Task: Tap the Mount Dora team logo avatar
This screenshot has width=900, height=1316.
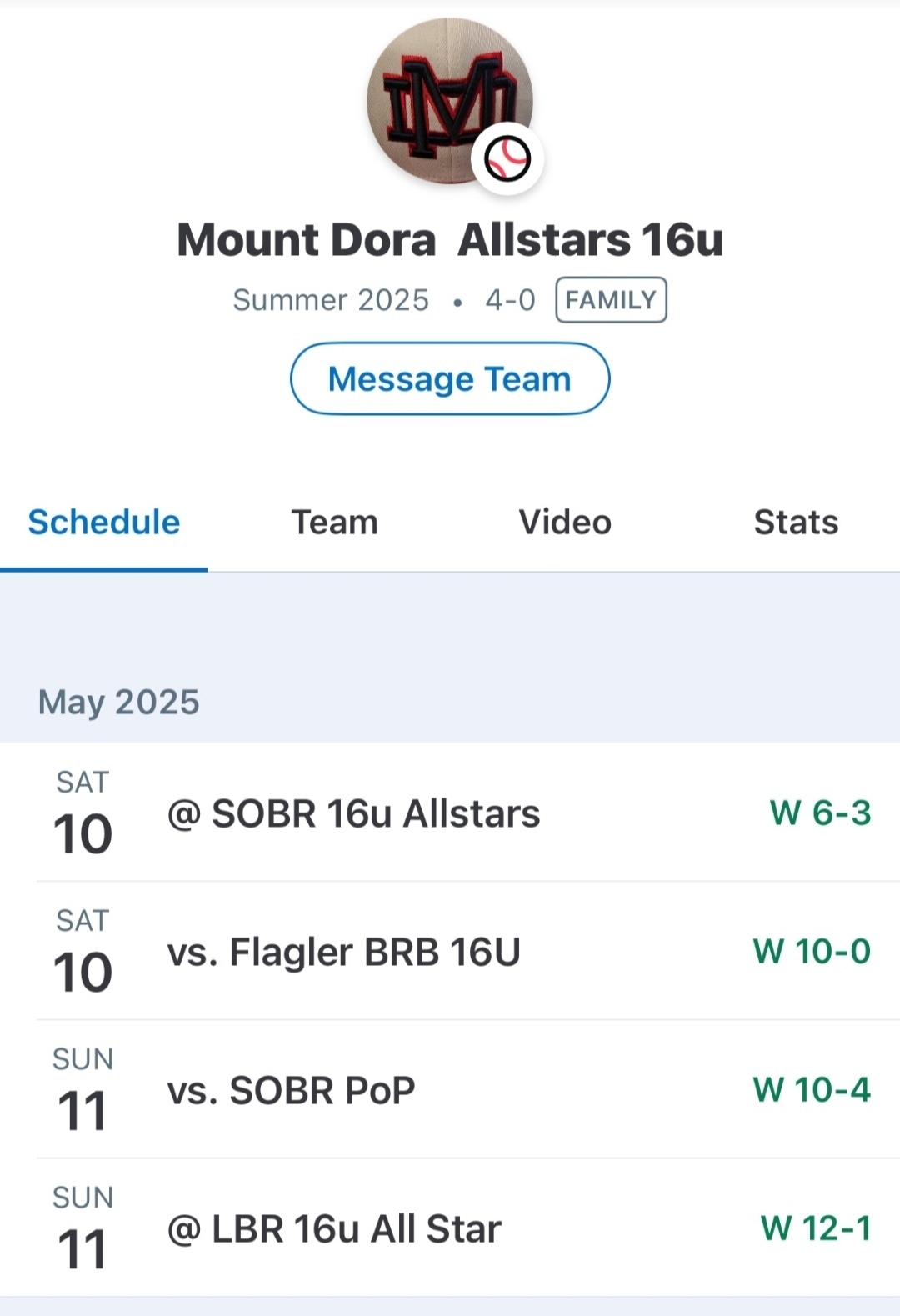Action: (440, 96)
